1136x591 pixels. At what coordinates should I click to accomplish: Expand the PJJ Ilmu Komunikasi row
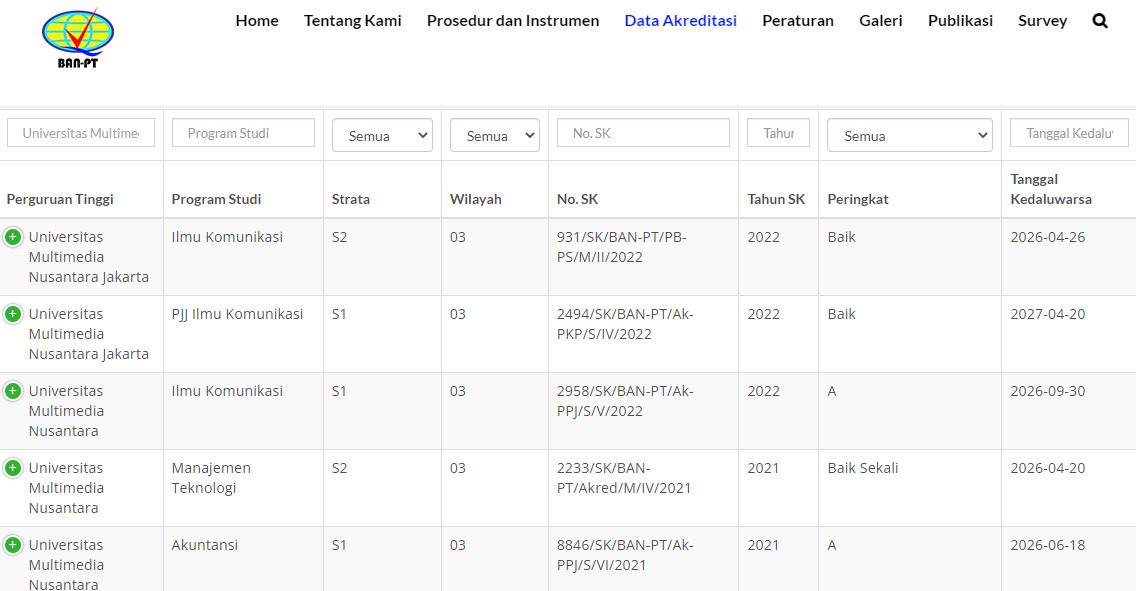[13, 314]
